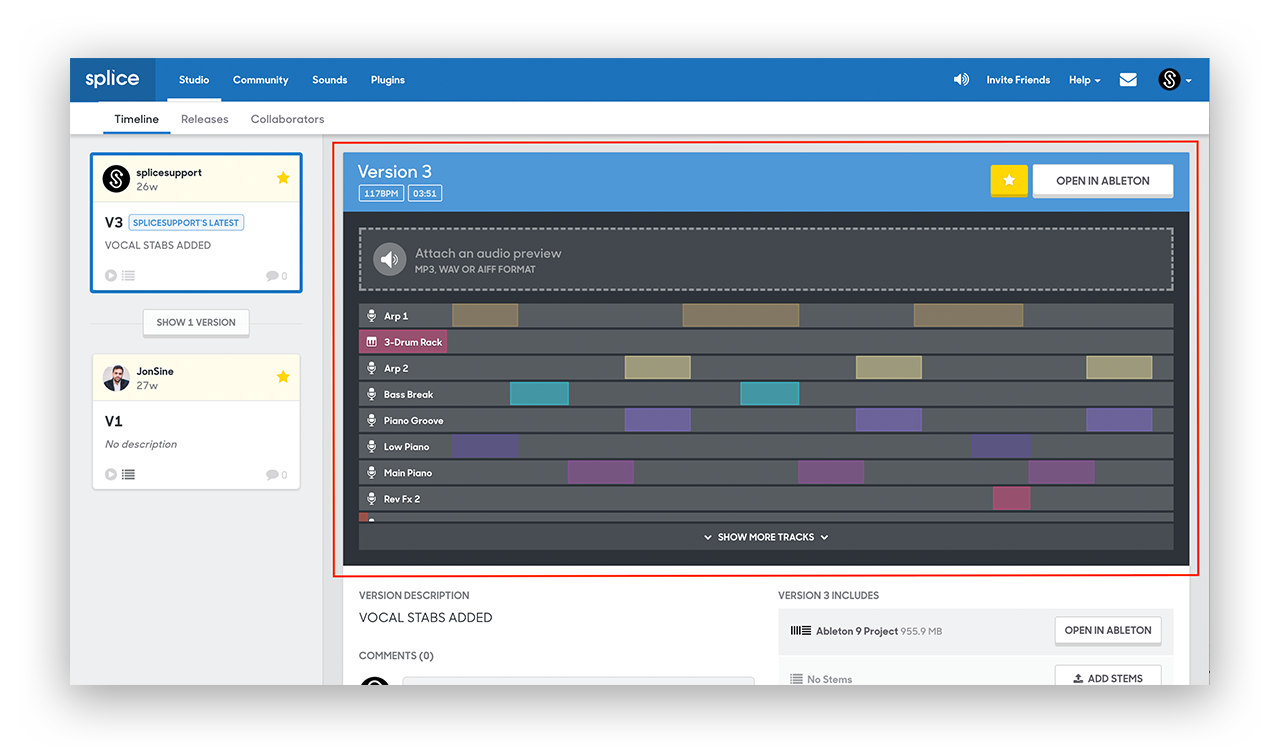Viewport: 1280px width, 747px height.
Task: Click the No Stems list icon
Action: point(796,679)
